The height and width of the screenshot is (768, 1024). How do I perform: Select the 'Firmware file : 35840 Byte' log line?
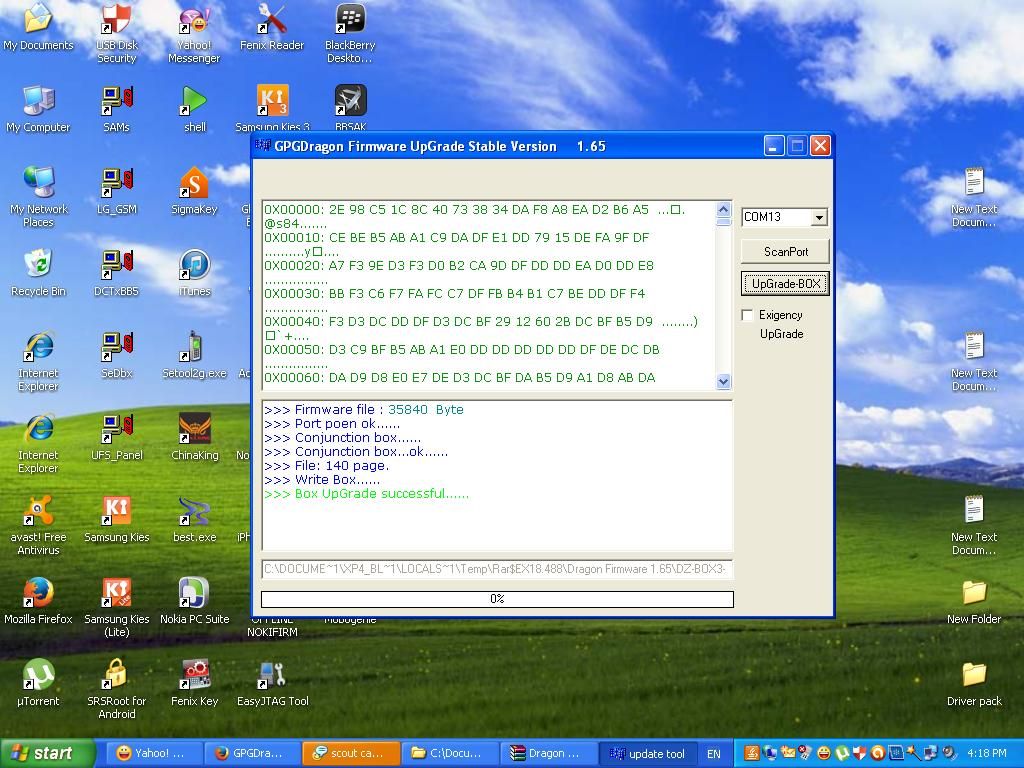pyautogui.click(x=364, y=410)
